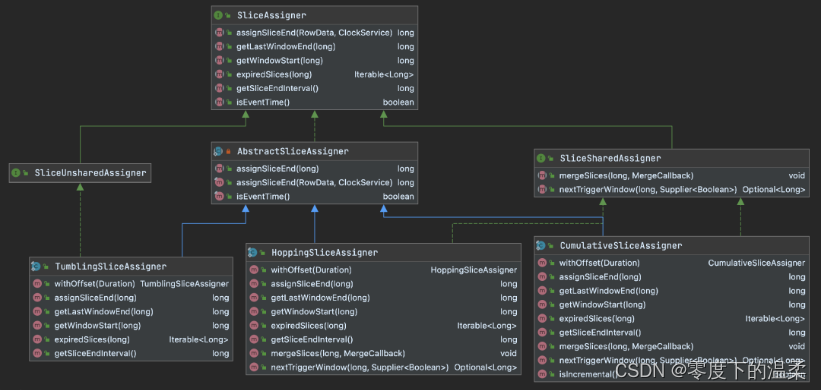
Task: Click method icon of nextTriggerWindow in HoppingSliceAssigner
Action: [254, 367]
